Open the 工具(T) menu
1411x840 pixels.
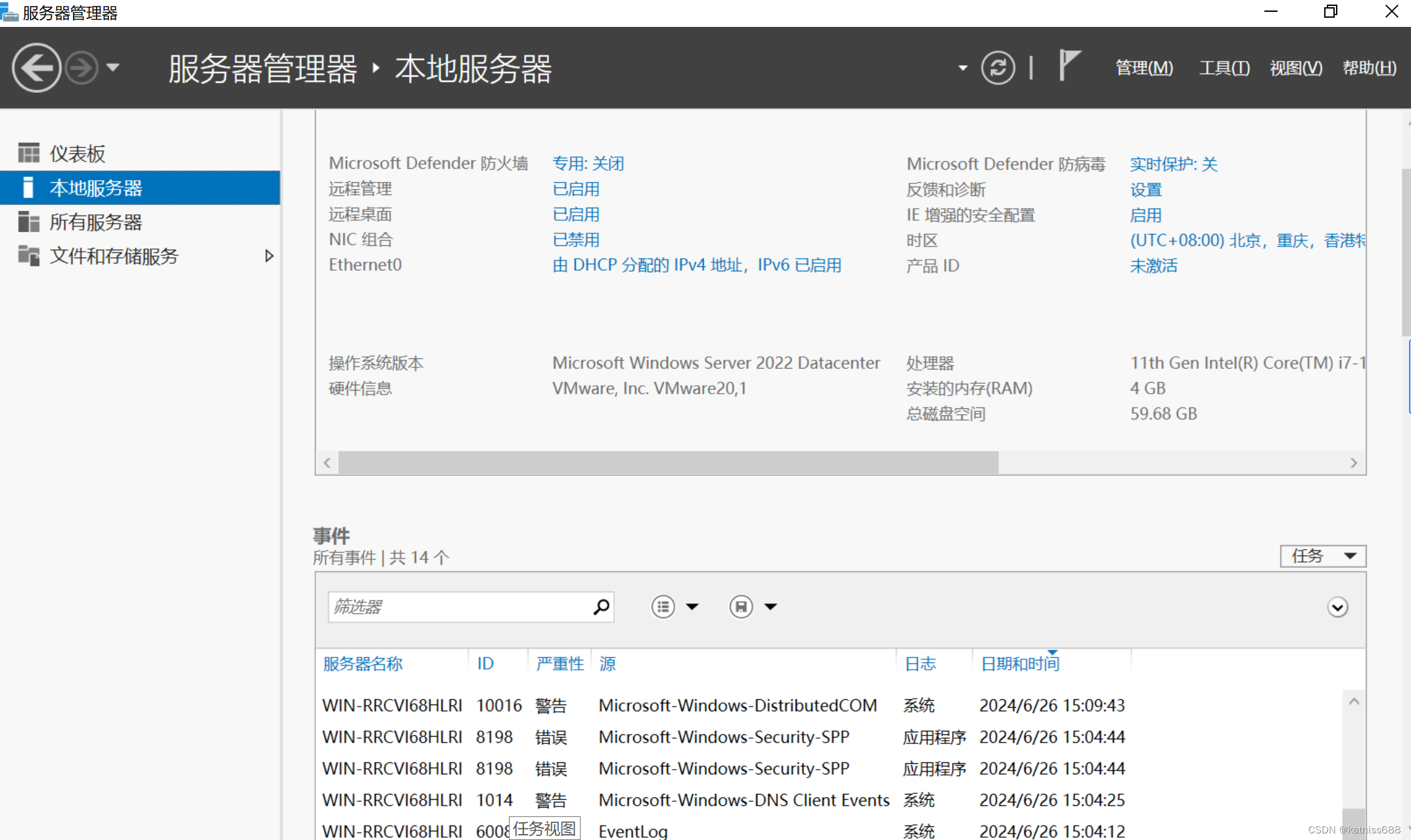[x=1224, y=68]
